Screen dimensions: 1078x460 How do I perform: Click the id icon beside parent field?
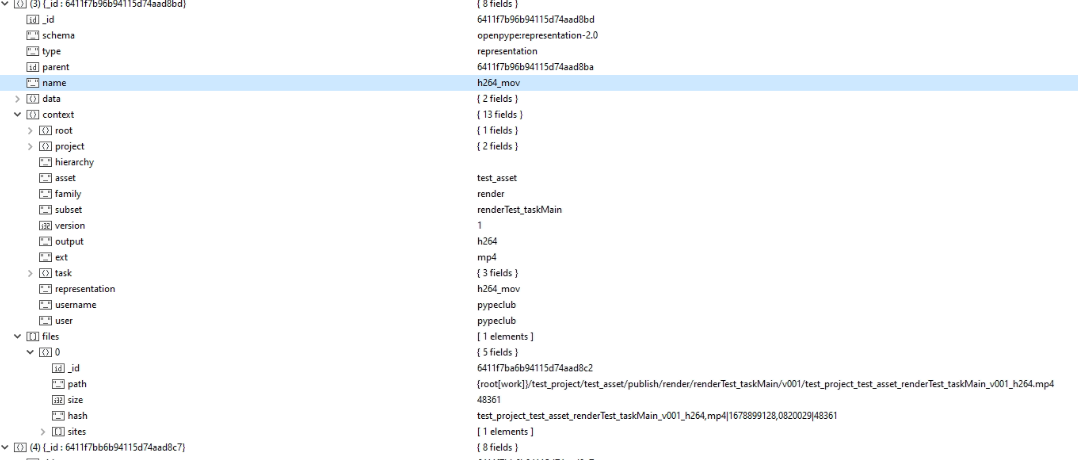(32, 67)
